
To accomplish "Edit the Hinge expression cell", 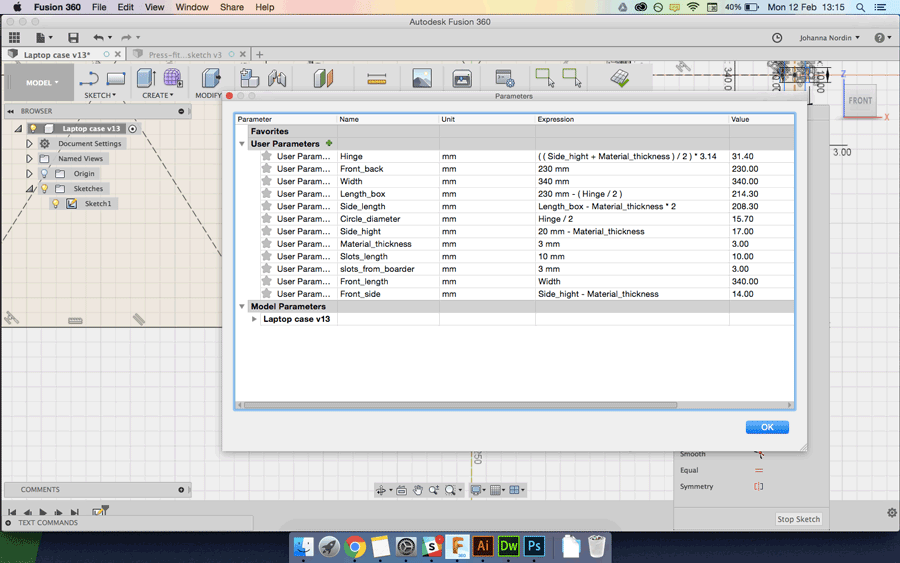I will pyautogui.click(x=632, y=156).
